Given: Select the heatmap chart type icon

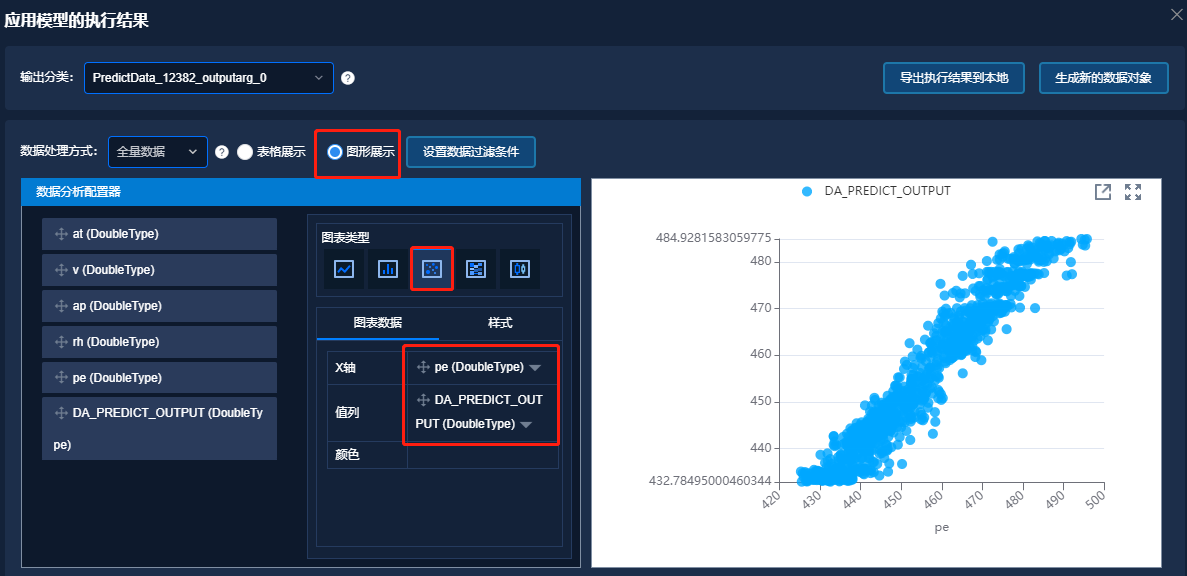Looking at the screenshot, I should pos(476,269).
